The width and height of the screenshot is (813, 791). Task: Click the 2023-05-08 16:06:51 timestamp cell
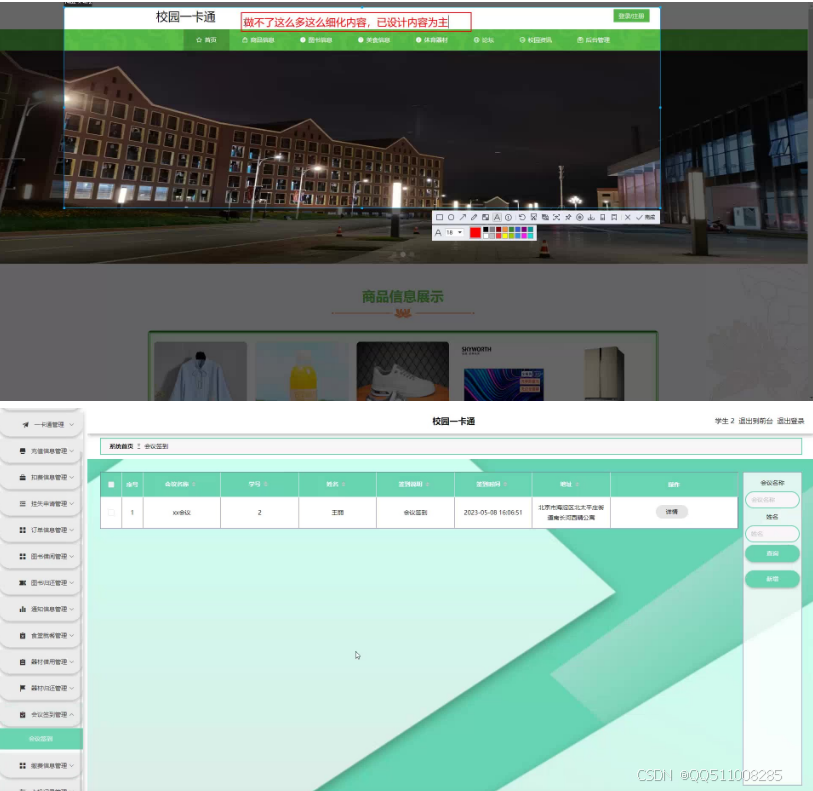pyautogui.click(x=493, y=512)
